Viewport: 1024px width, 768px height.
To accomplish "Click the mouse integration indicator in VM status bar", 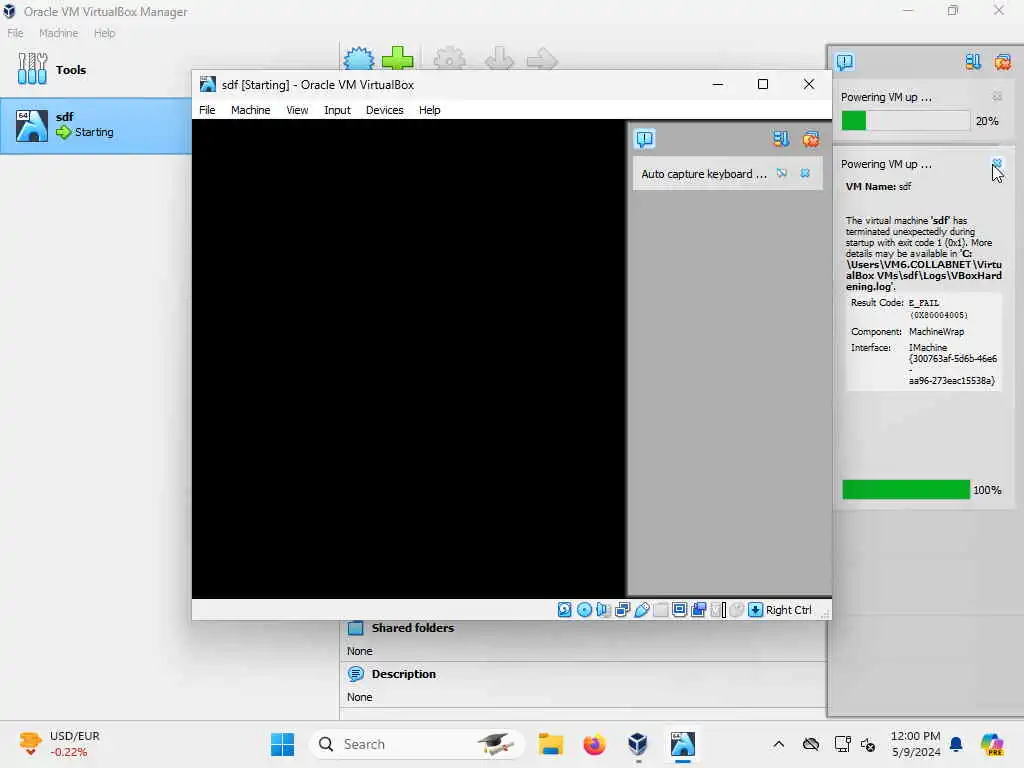I will (x=737, y=610).
